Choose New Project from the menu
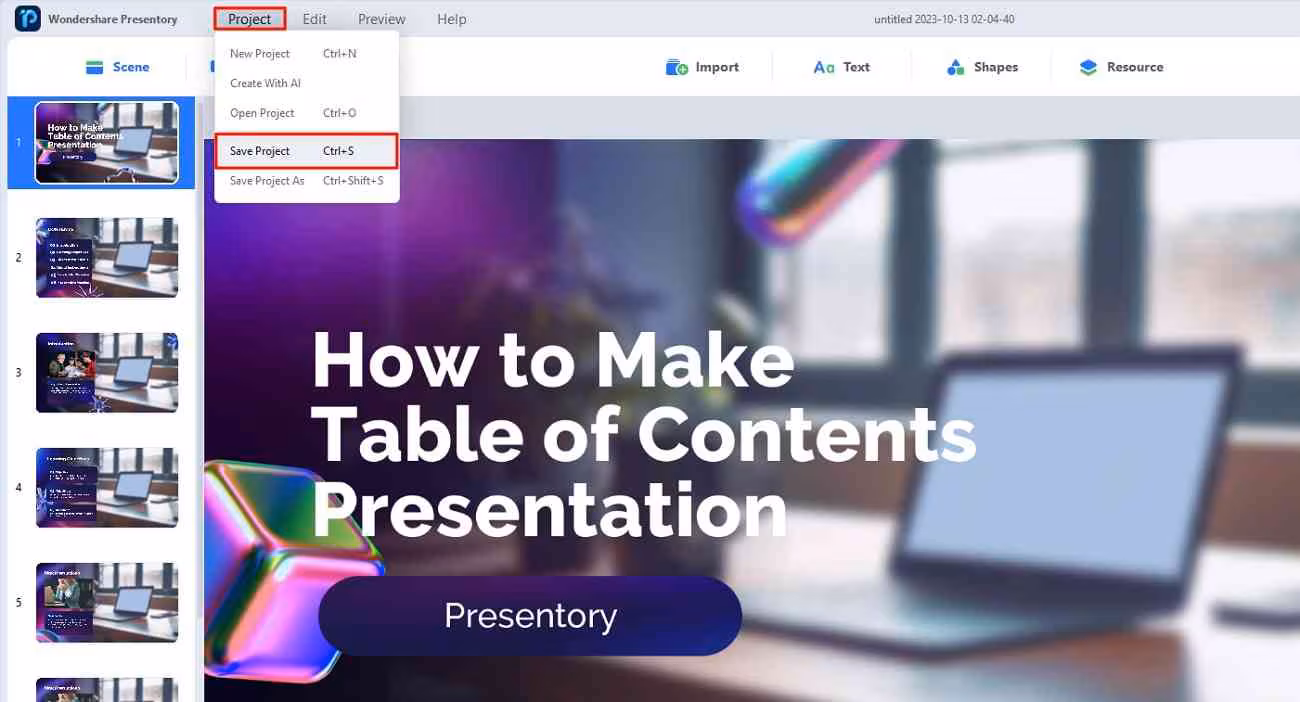 coord(307,54)
